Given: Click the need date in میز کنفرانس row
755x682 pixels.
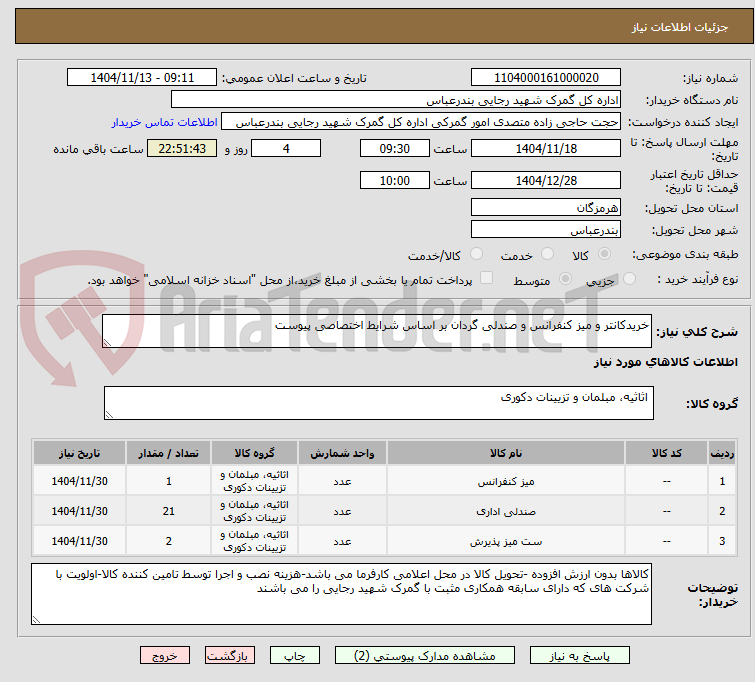Looking at the screenshot, I should pos(79,482).
